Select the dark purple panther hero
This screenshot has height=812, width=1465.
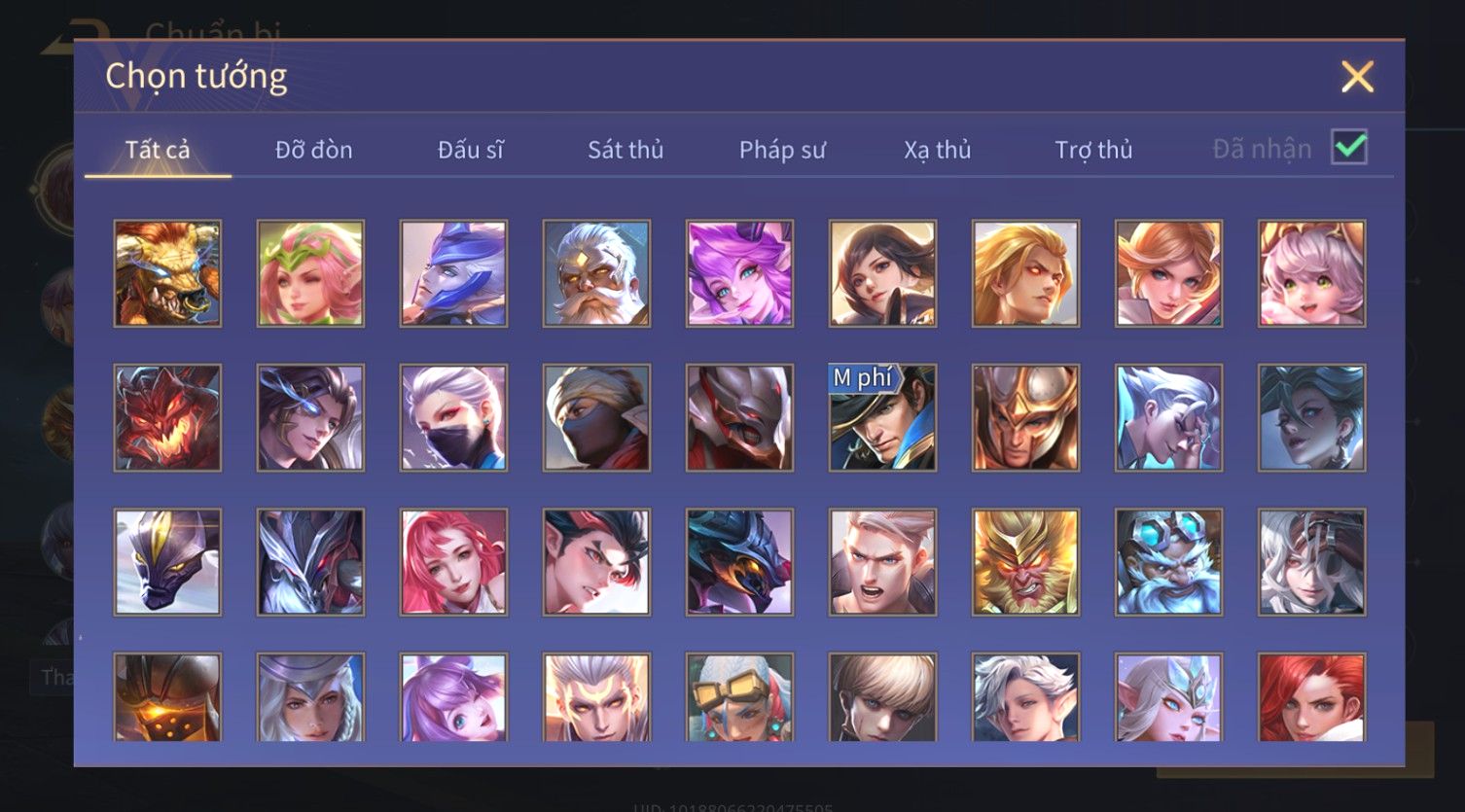(x=167, y=562)
